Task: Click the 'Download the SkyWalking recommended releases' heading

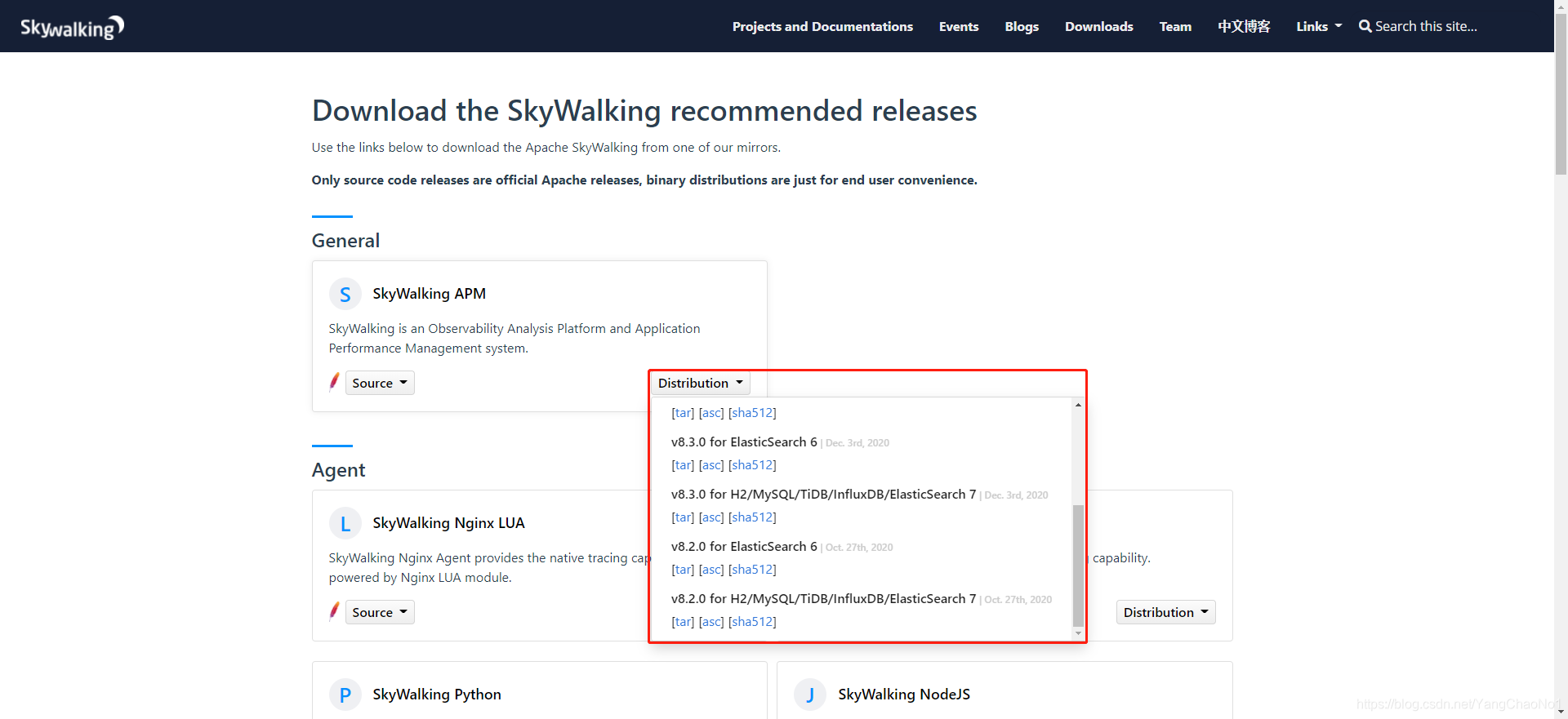Action: pos(644,111)
